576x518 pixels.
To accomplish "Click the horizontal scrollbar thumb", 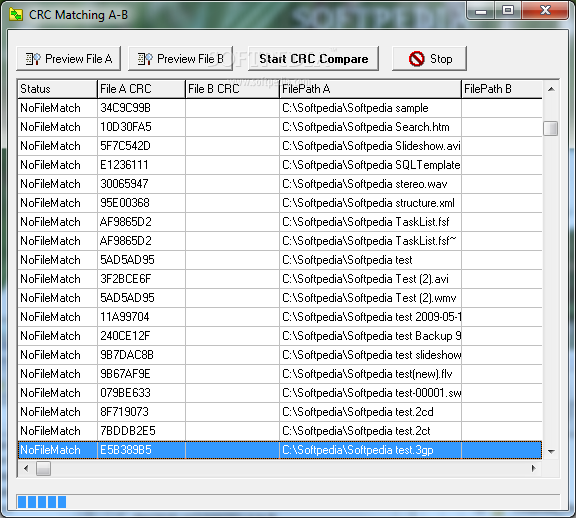I will (43, 468).
